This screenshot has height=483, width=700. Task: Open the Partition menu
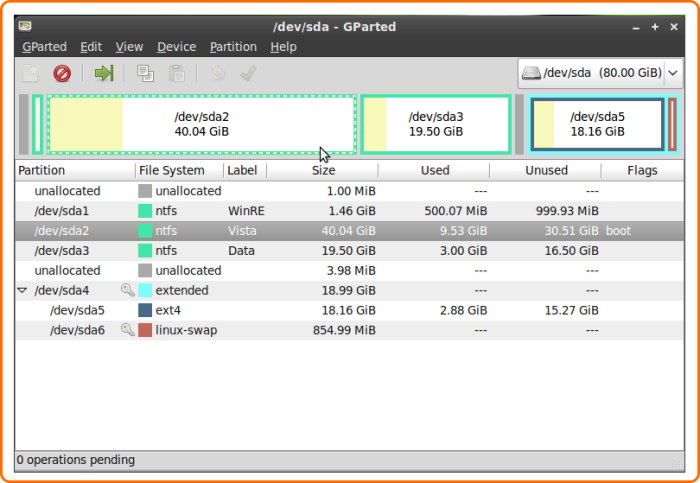(x=233, y=47)
